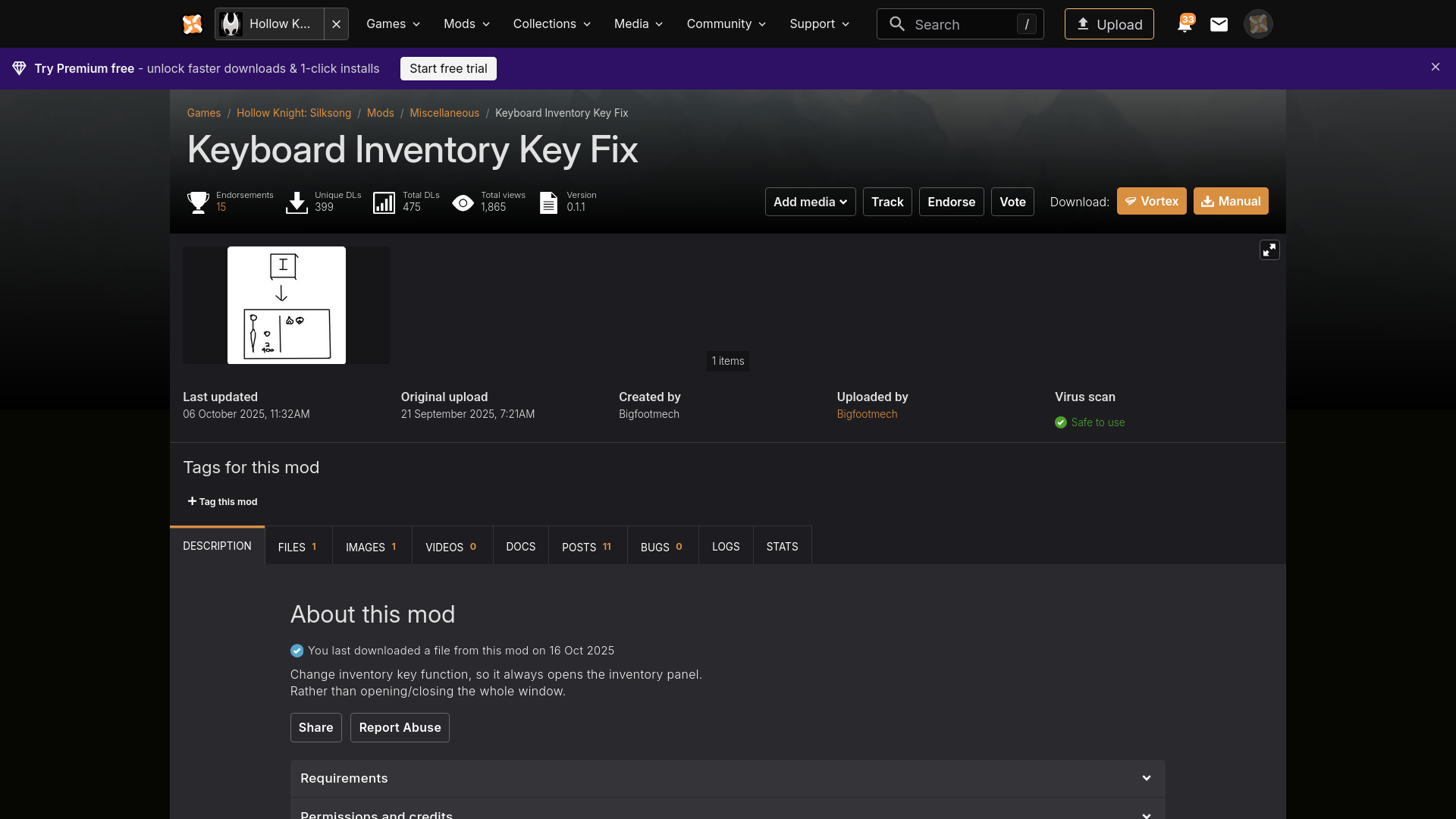Open the Add media dropdown
The image size is (1456, 819).
[x=810, y=202]
